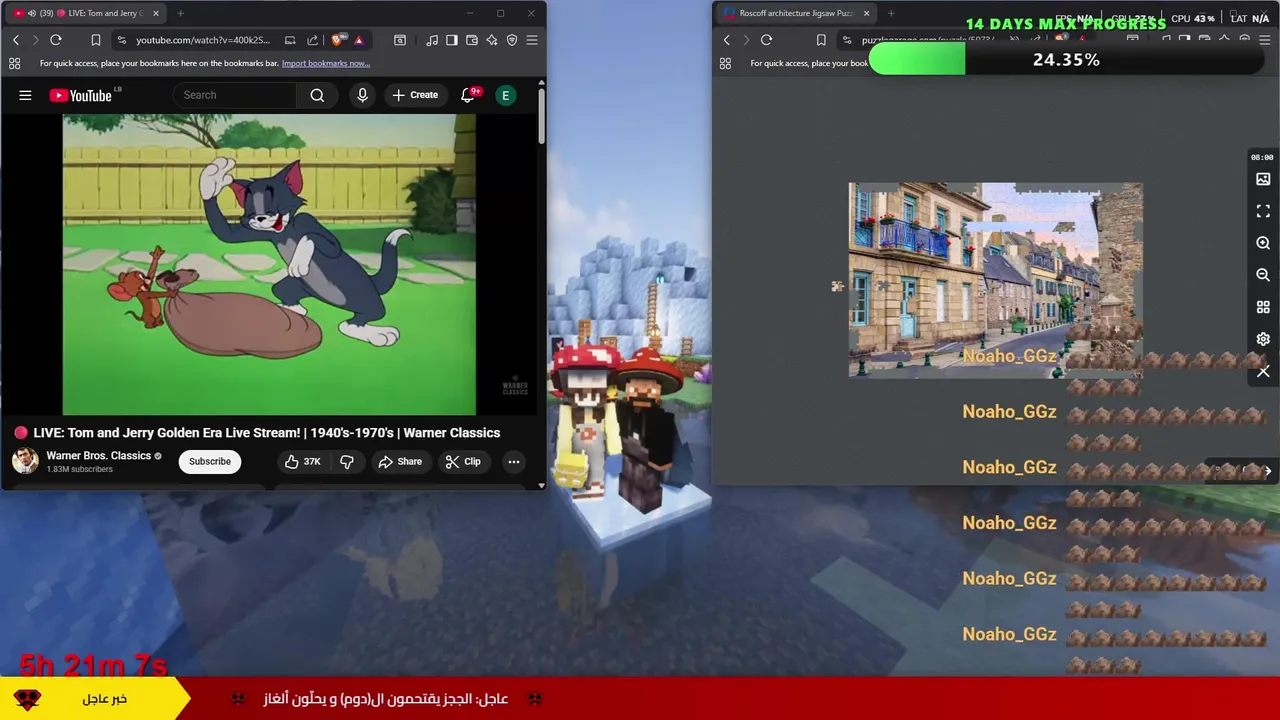This screenshot has height=720, width=1280.
Task: Subscribe to Warner Bros. Classics
Action: click(x=210, y=461)
